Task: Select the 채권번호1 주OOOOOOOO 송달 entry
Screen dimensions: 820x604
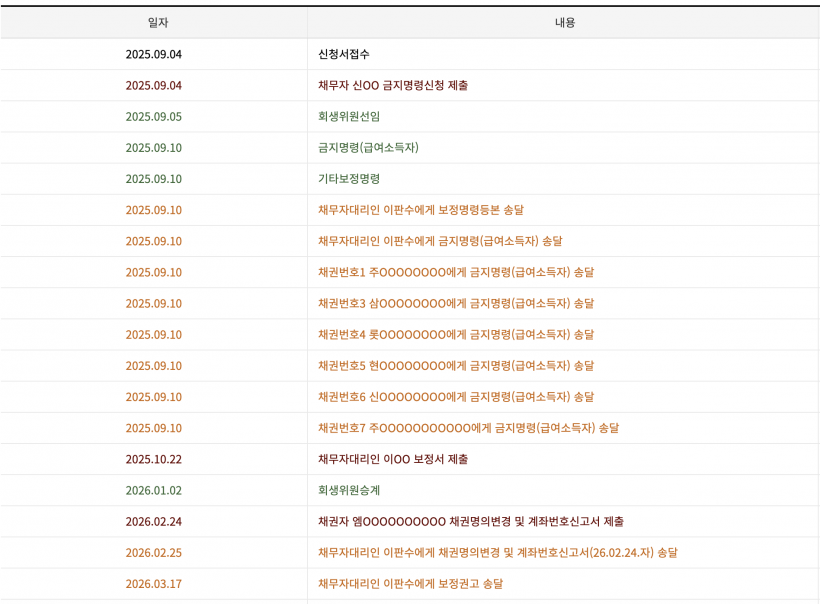Action: point(456,272)
